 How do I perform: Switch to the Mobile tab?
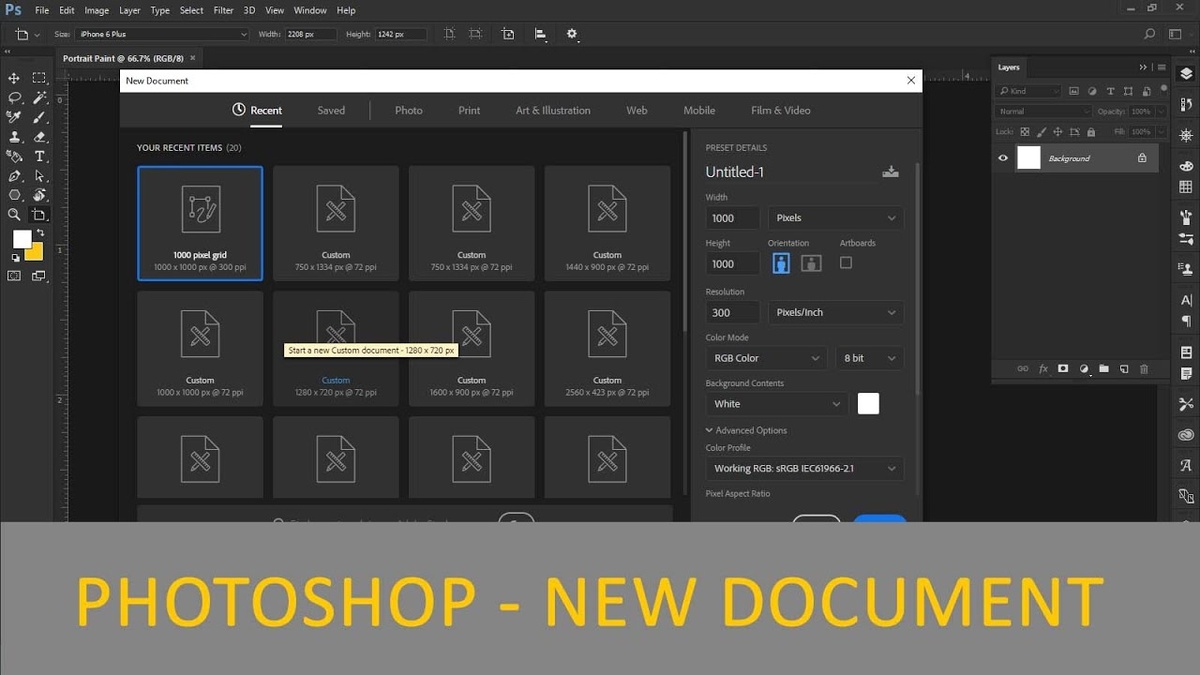[699, 110]
